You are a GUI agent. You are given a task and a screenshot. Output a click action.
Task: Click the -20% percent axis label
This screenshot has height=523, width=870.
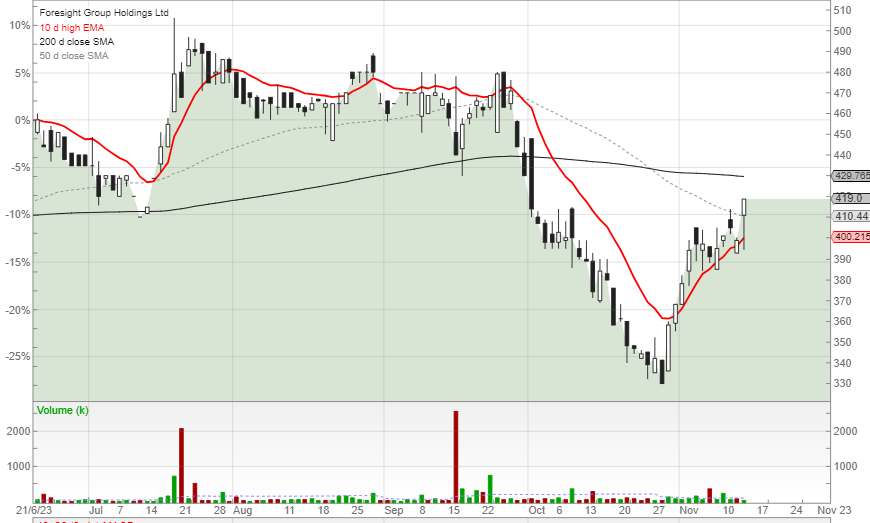point(18,310)
